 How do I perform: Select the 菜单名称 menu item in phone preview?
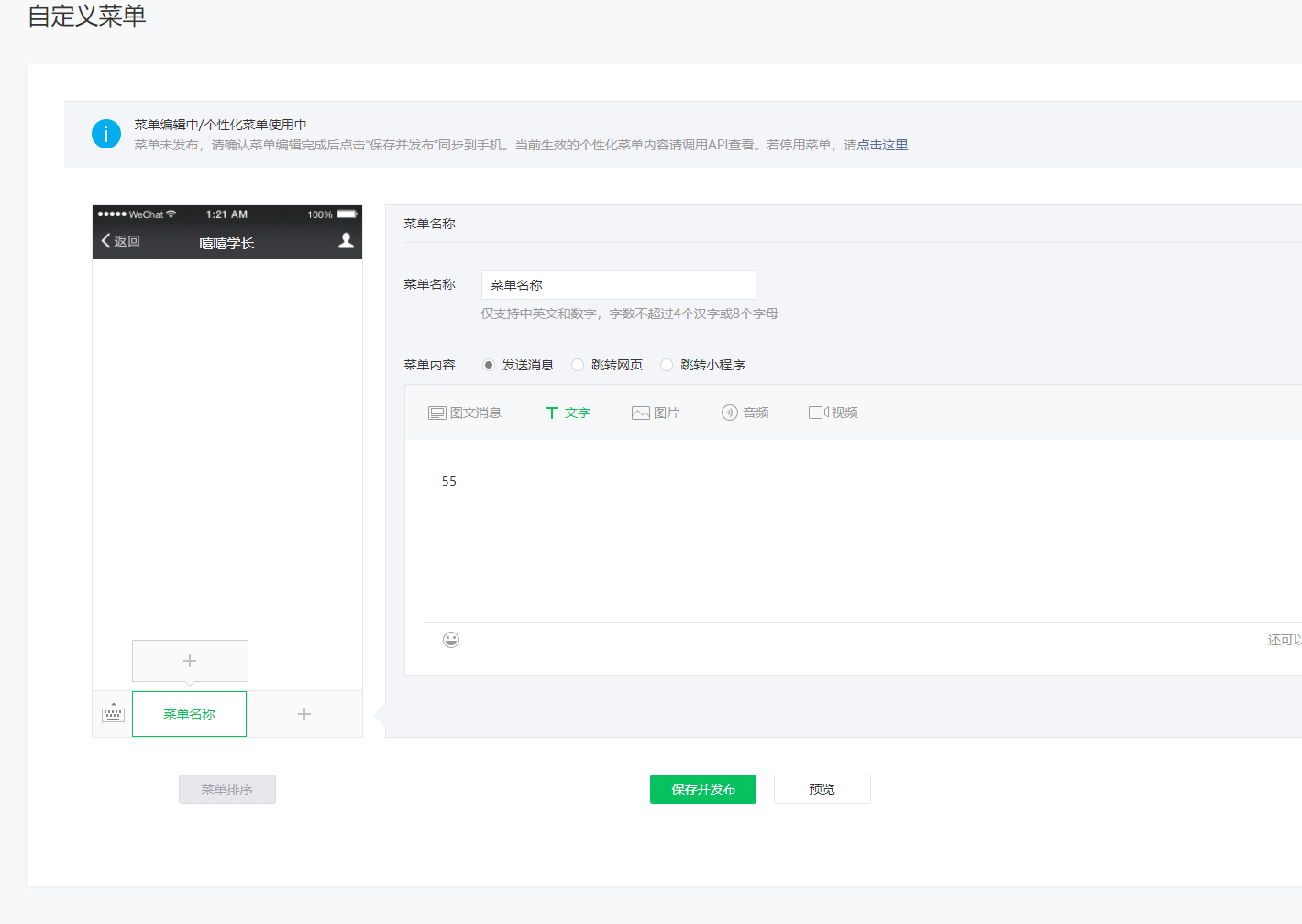pos(190,714)
